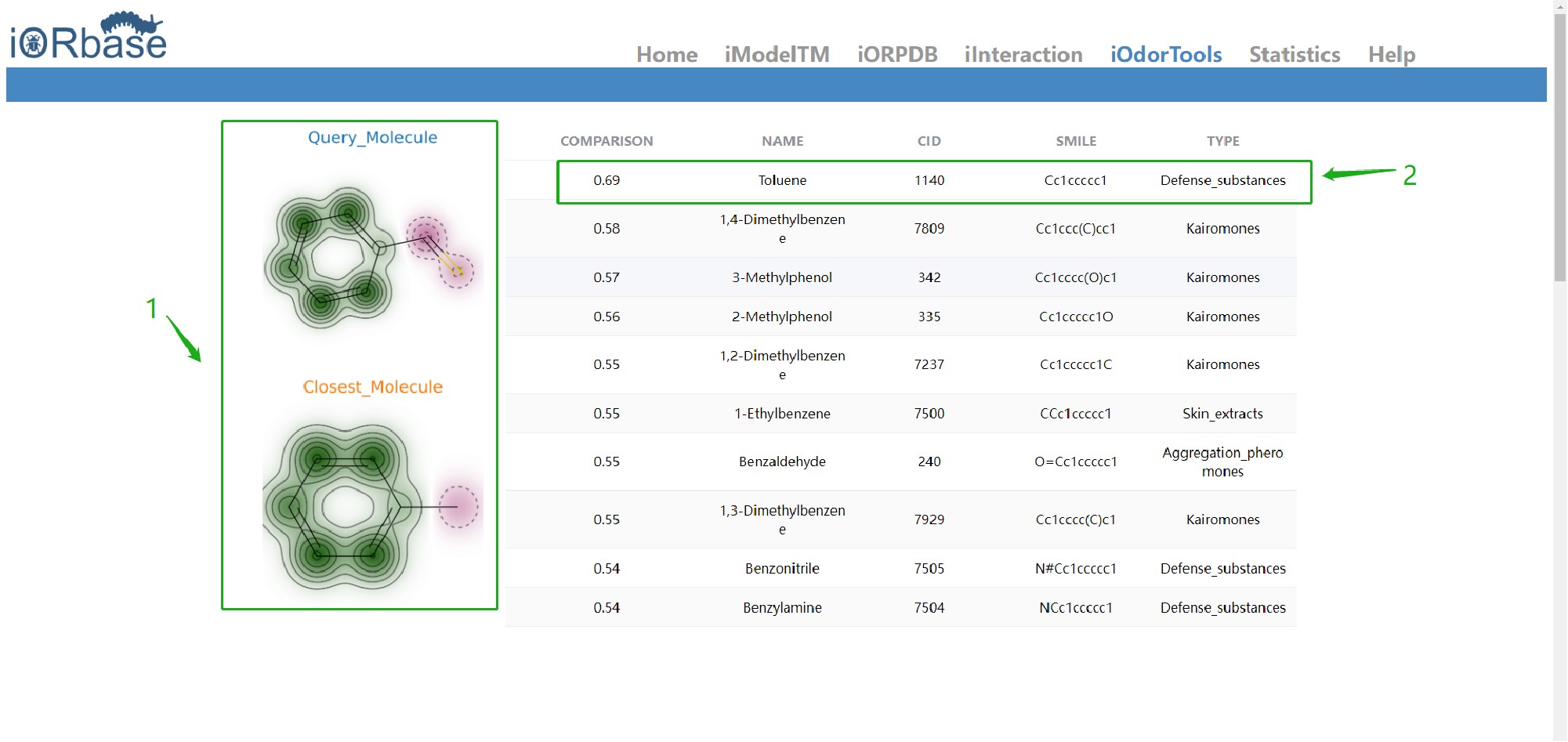Click the Aggregation_pheromones type cell
Viewport: 1568px width, 742px height.
tap(1222, 461)
